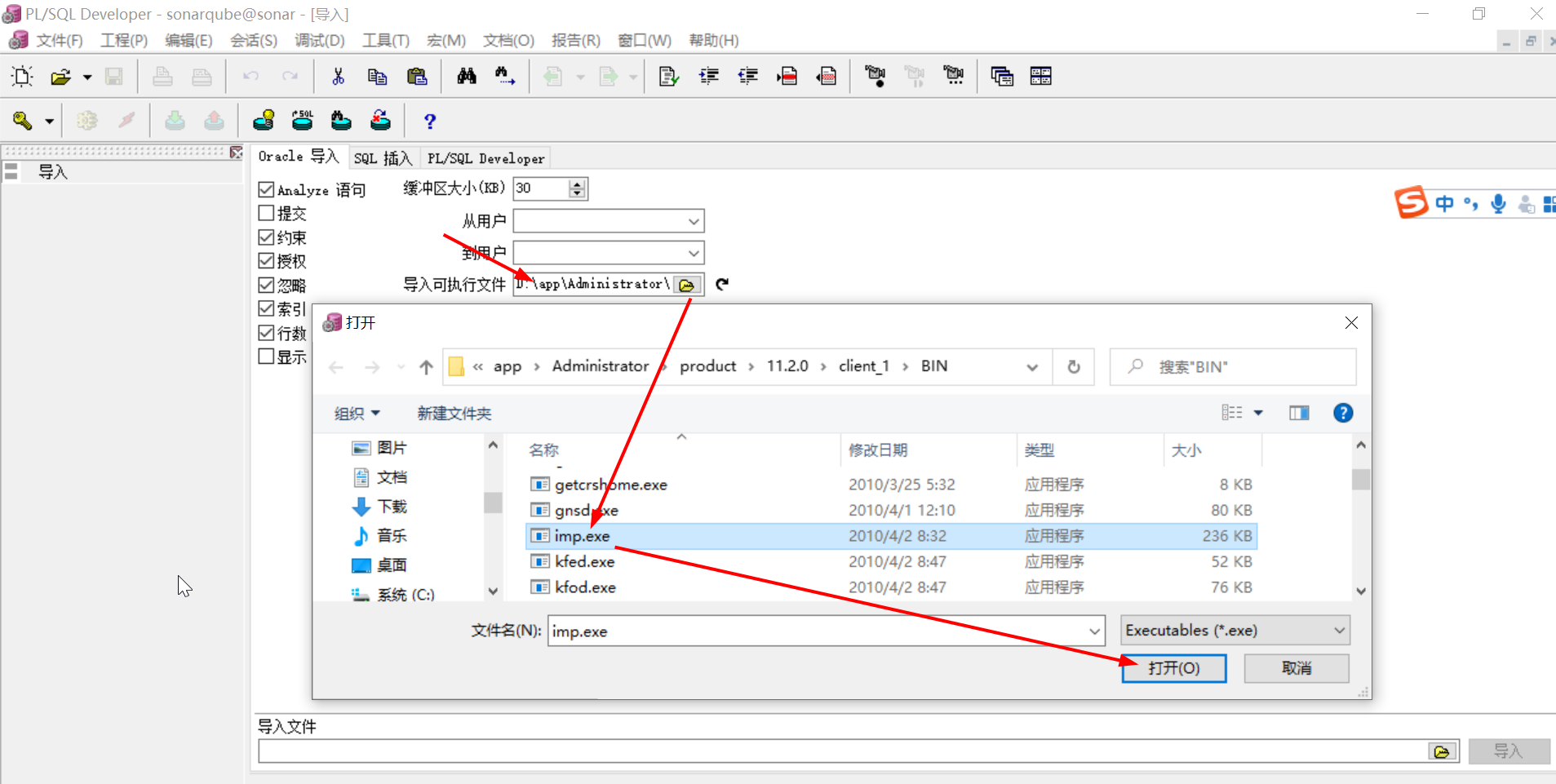Click browse icon next to import executable path
Screen dimensions: 1556x784
(x=687, y=285)
